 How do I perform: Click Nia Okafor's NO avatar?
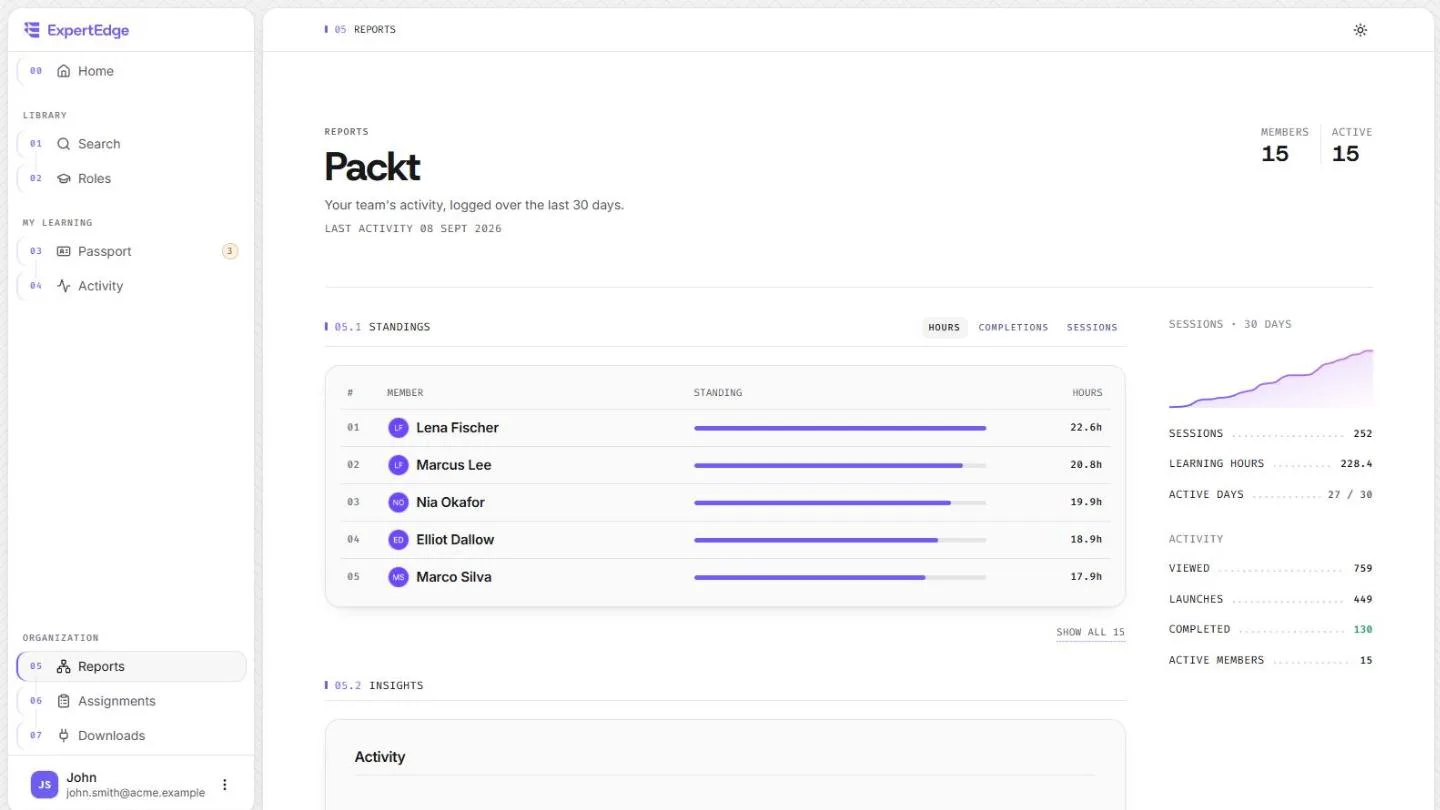point(399,502)
